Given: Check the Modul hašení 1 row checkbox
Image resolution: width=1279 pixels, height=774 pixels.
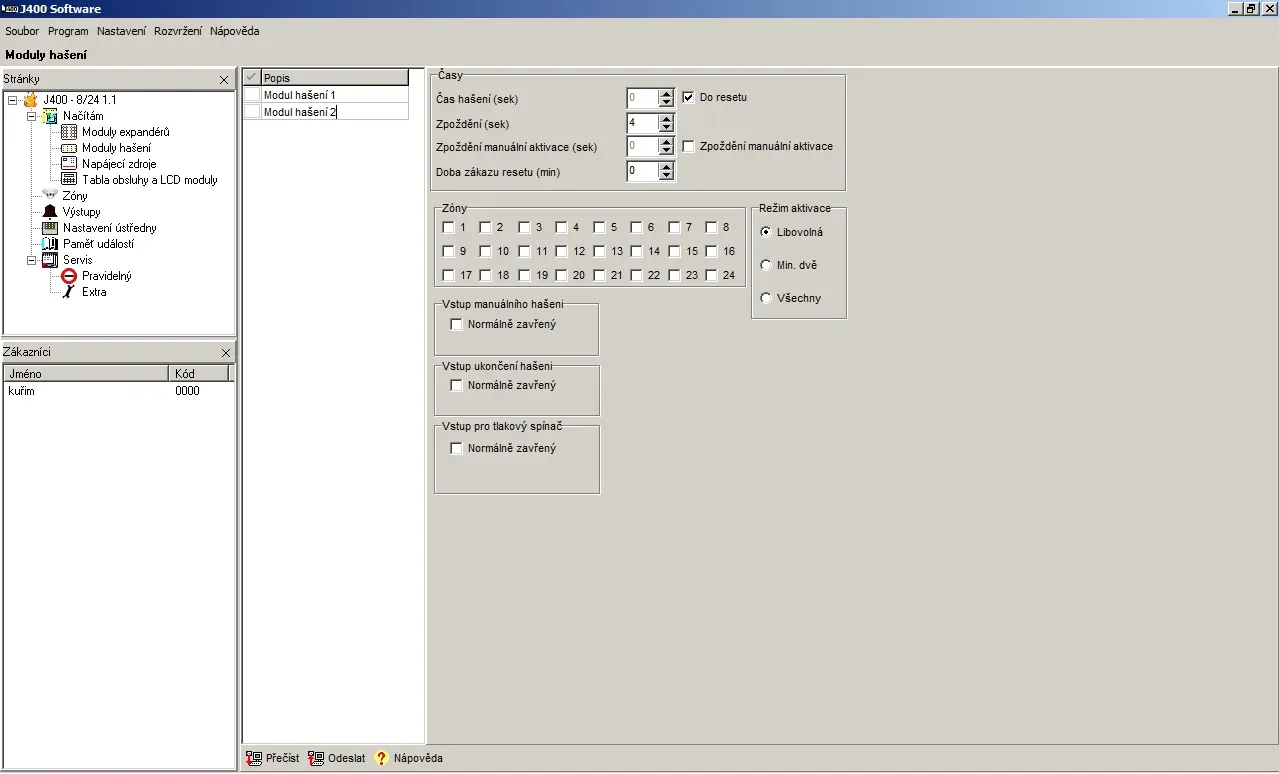Looking at the screenshot, I should click(x=252, y=95).
